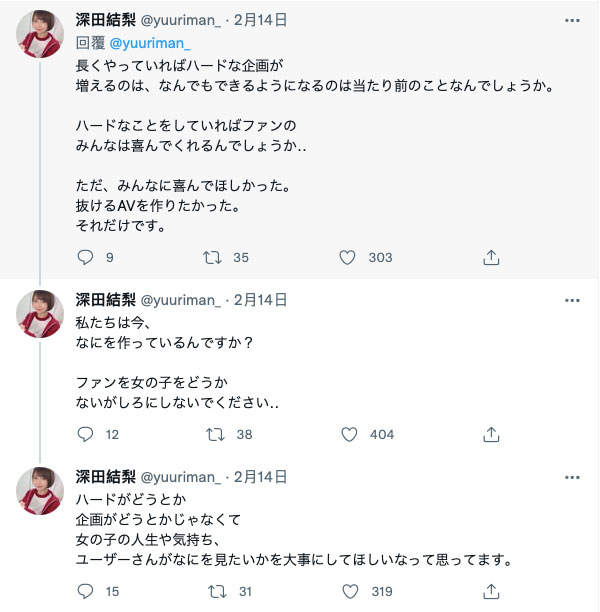Screen dimensions: 600x612
Task: Retweet the first tweet with 35 retweets
Action: click(212, 257)
